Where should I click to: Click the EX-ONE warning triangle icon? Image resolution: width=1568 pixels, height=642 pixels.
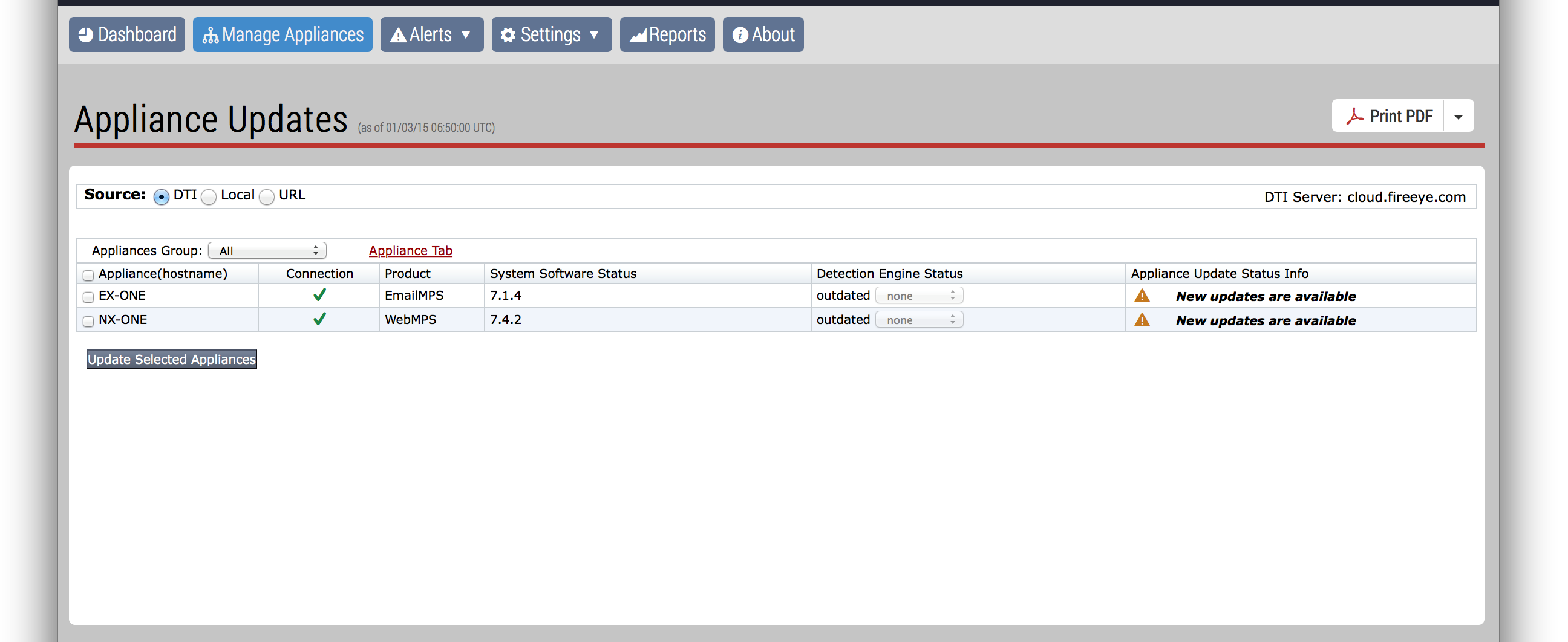(1142, 296)
